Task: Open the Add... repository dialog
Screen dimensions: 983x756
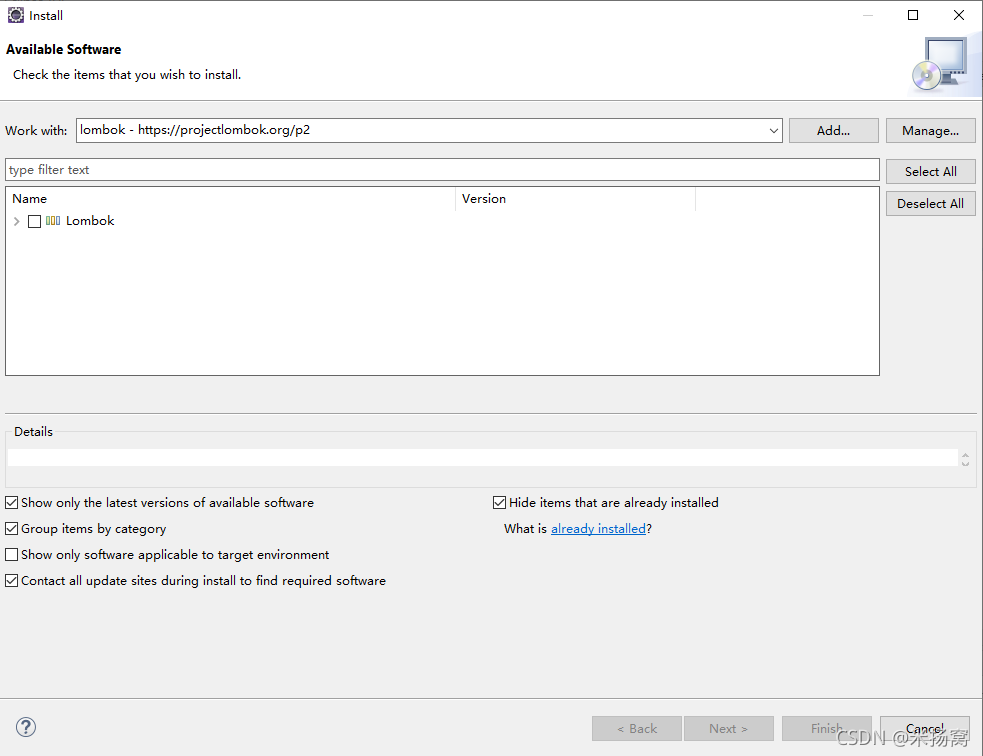Action: [833, 130]
